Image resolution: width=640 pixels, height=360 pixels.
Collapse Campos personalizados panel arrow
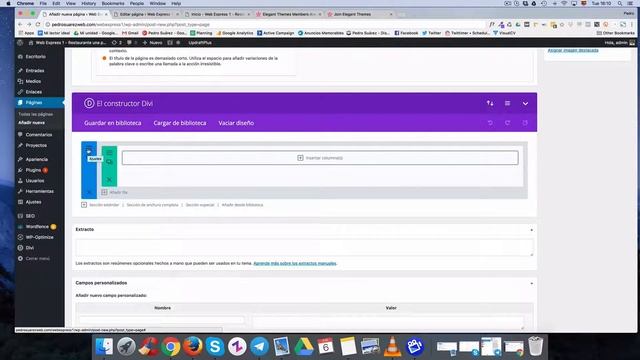pyautogui.click(x=531, y=283)
